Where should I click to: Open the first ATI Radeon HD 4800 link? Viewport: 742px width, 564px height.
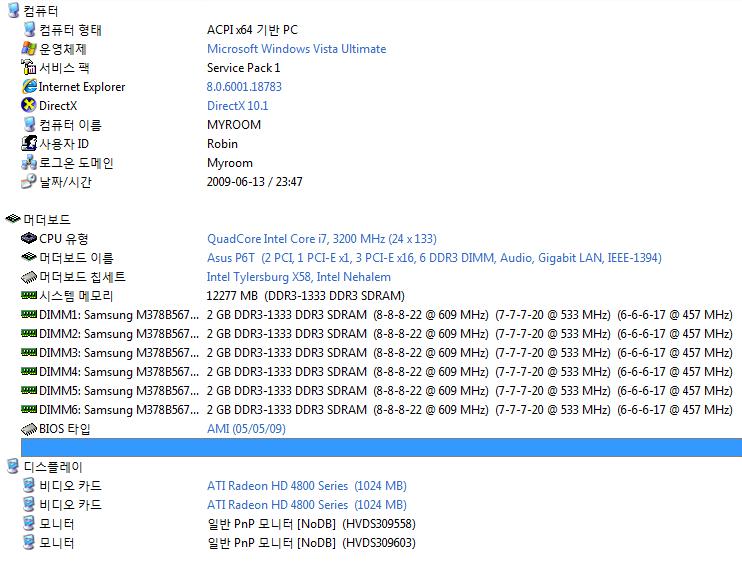307,485
